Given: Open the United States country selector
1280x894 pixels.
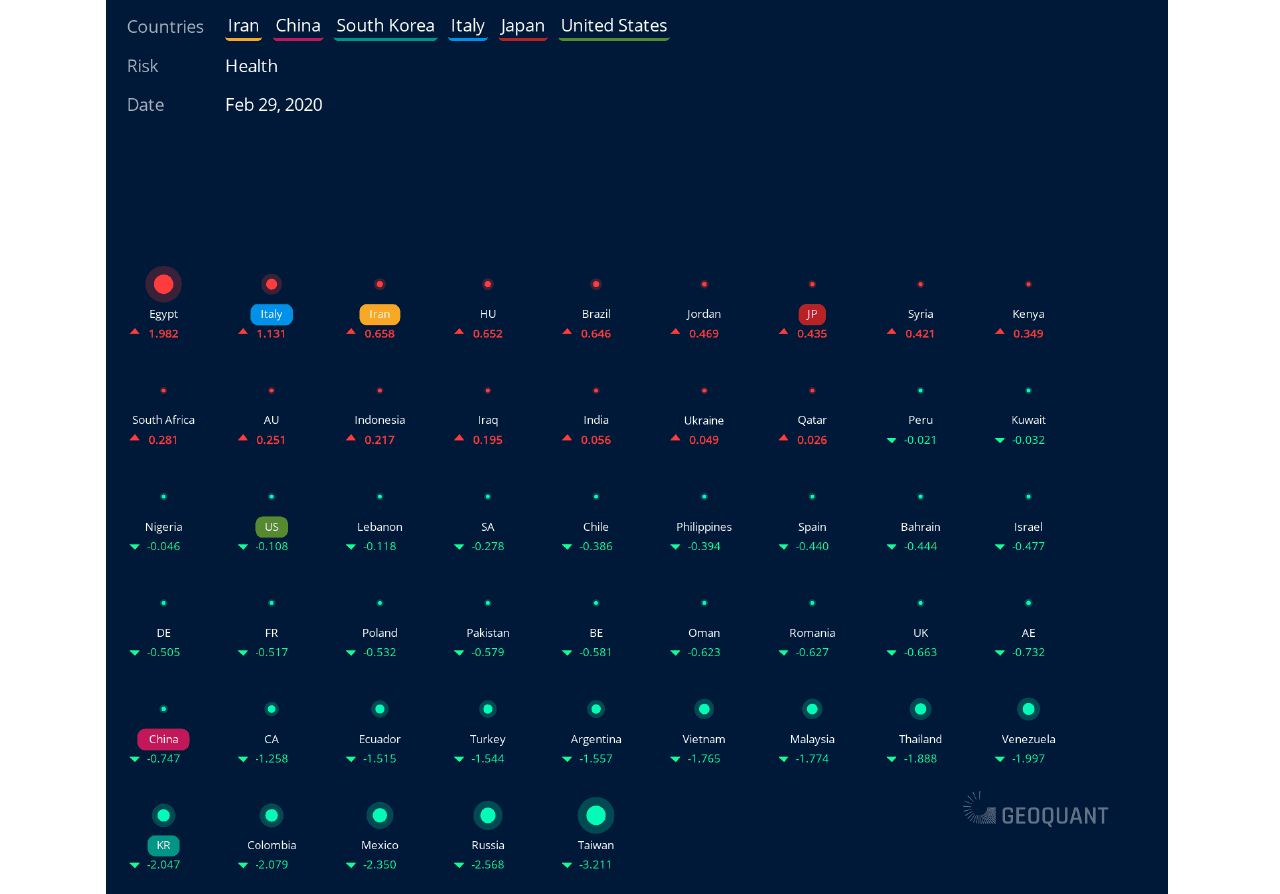Looking at the screenshot, I should [613, 26].
